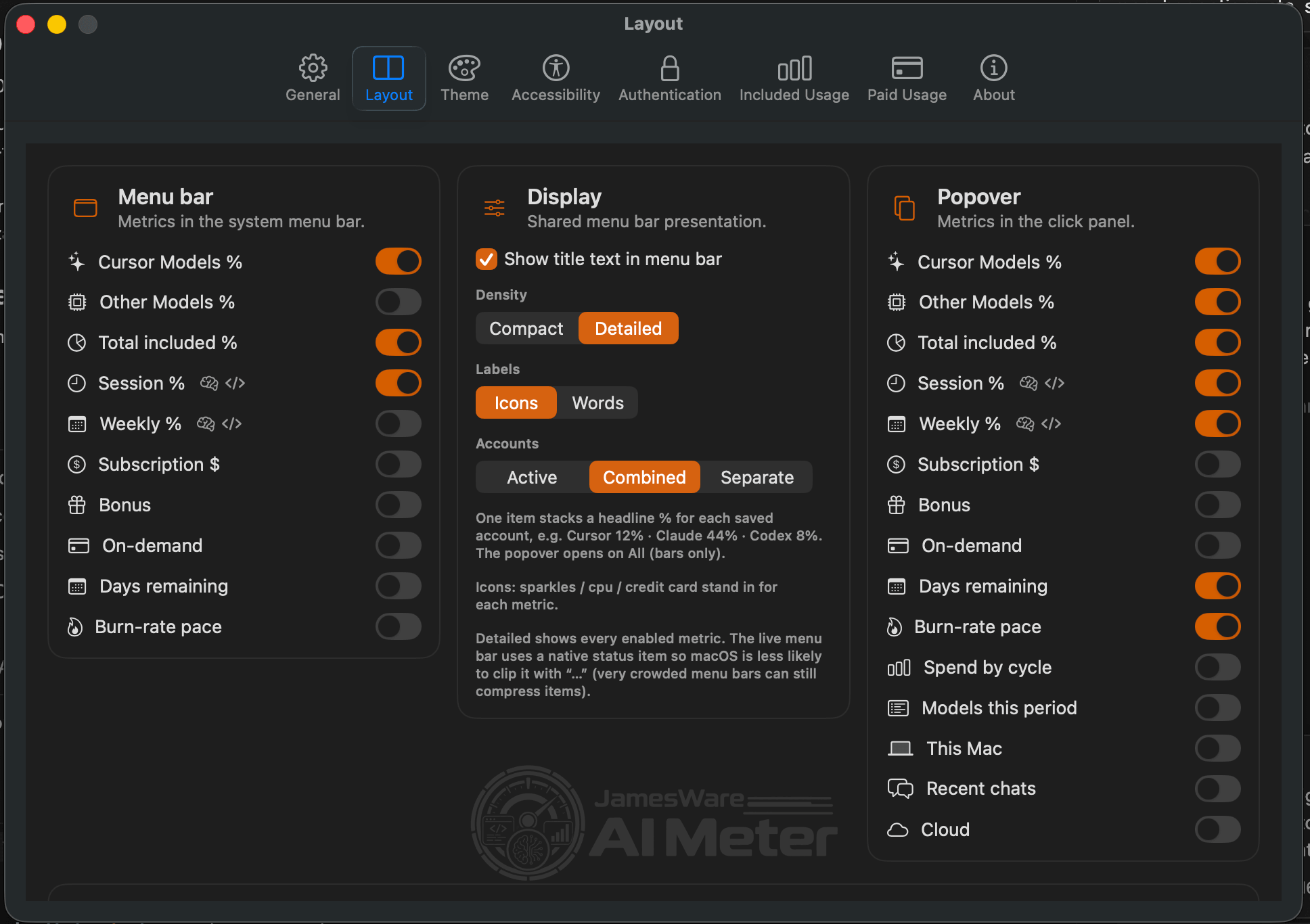Turn off Weekly % in Popover

pos(1218,424)
